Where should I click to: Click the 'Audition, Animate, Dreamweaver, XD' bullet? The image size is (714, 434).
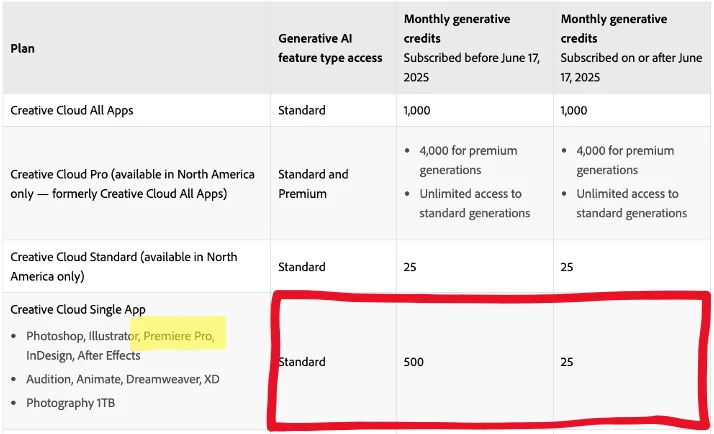122,379
